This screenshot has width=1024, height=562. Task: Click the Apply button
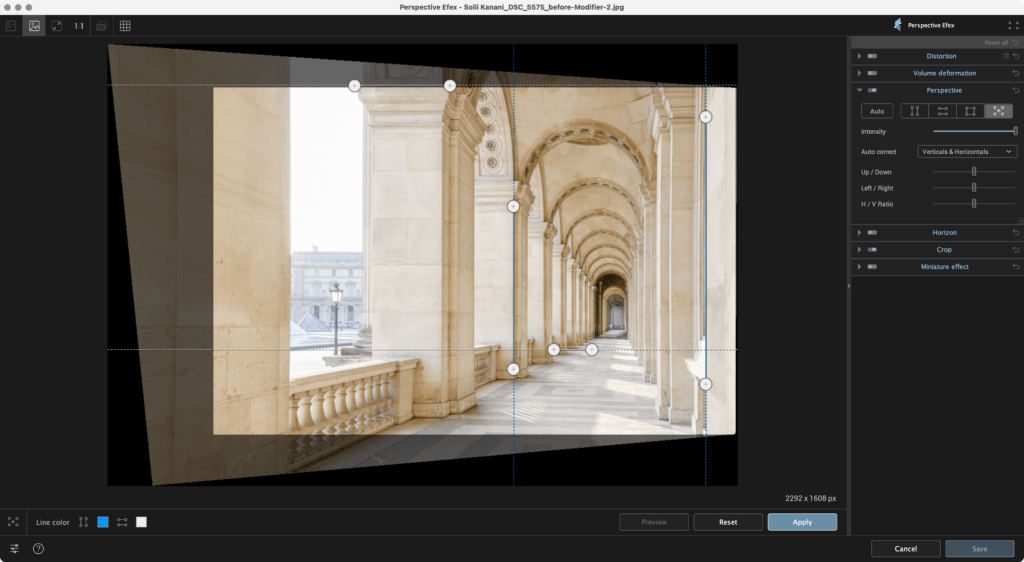click(802, 522)
